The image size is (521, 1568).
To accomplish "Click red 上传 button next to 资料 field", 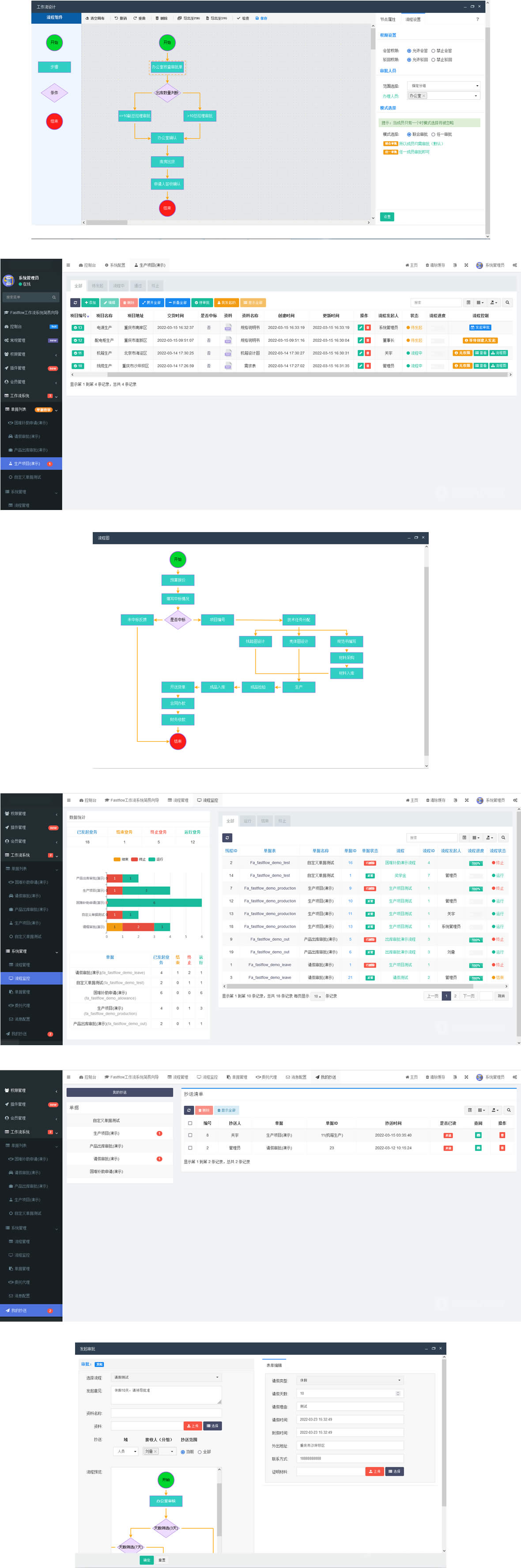I will (x=193, y=1426).
